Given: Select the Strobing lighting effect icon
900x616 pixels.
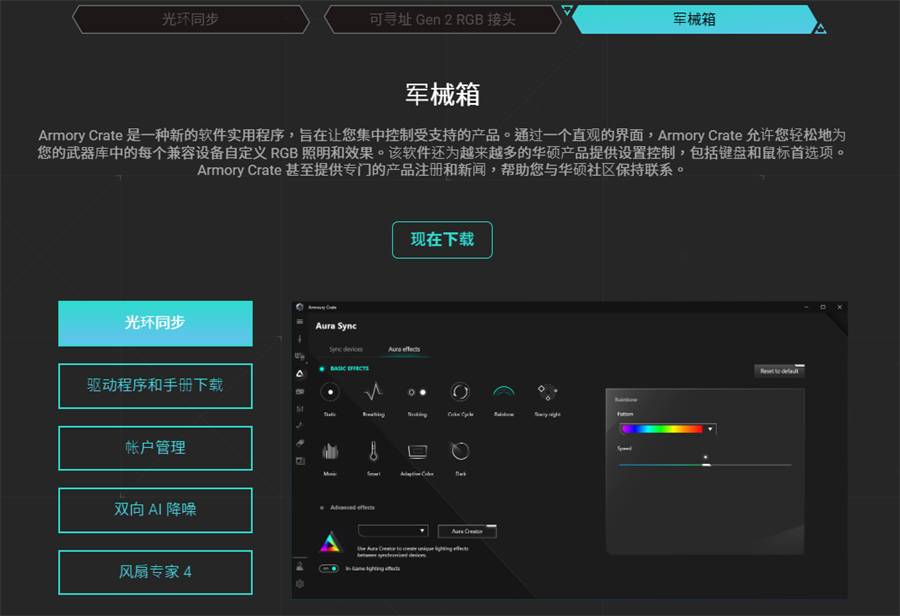Looking at the screenshot, I should (417, 392).
